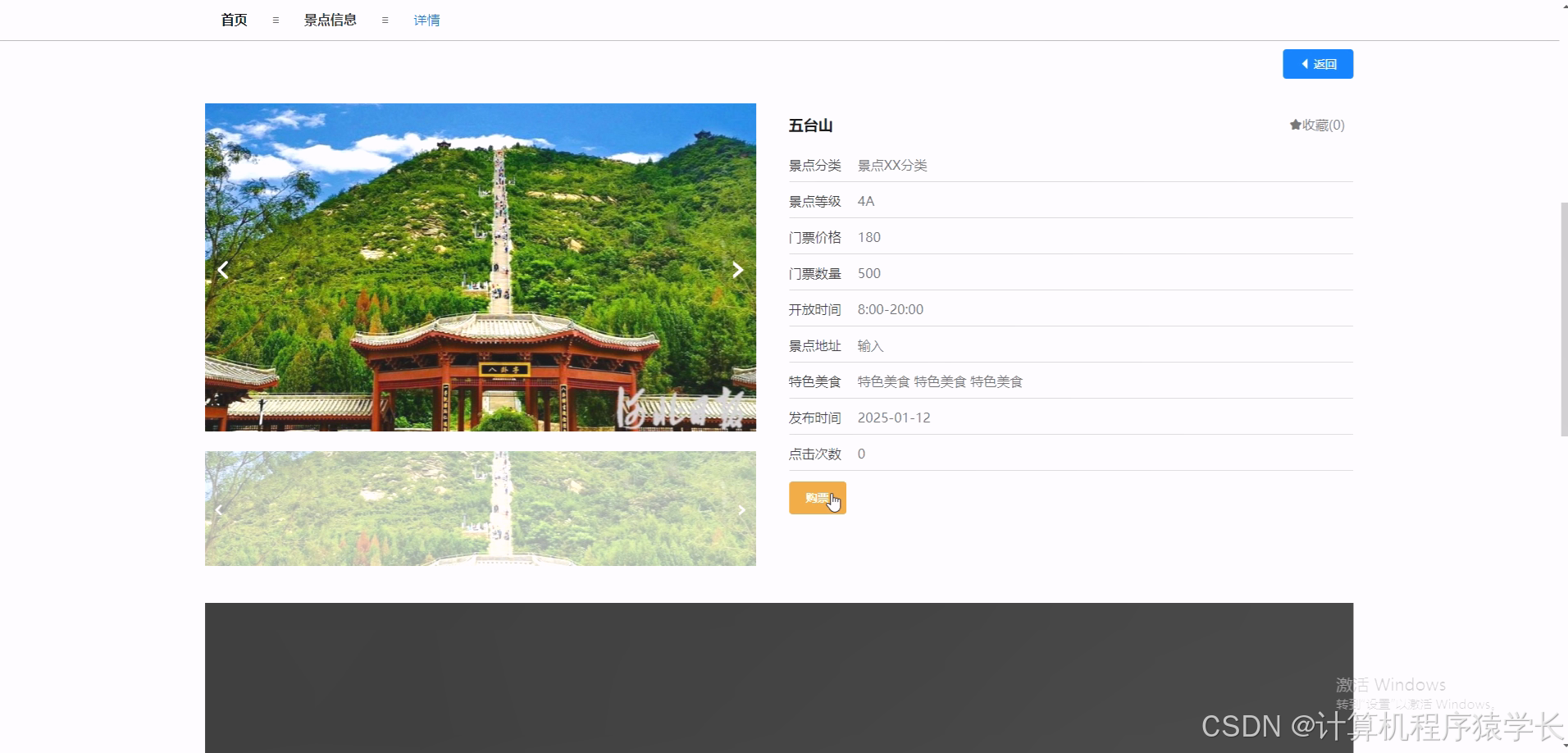Image resolution: width=1568 pixels, height=753 pixels.
Task: Click the orange 购票 button
Action: [817, 498]
